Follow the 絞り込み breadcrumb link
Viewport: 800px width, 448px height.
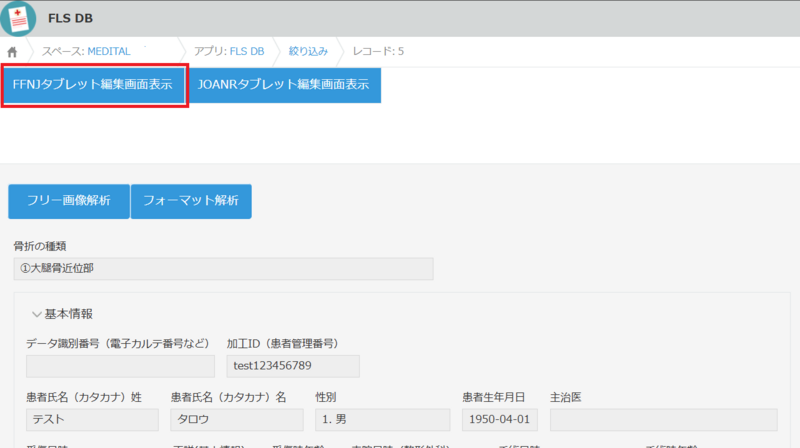pos(308,52)
